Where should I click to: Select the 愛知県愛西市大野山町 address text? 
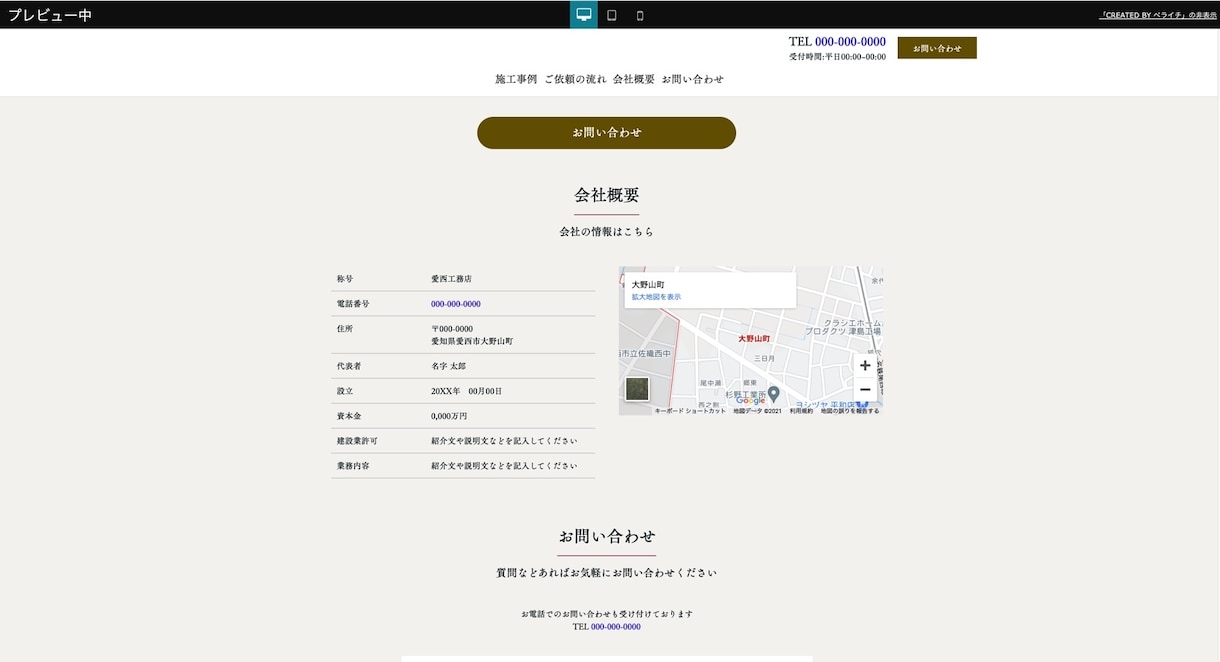pos(472,341)
